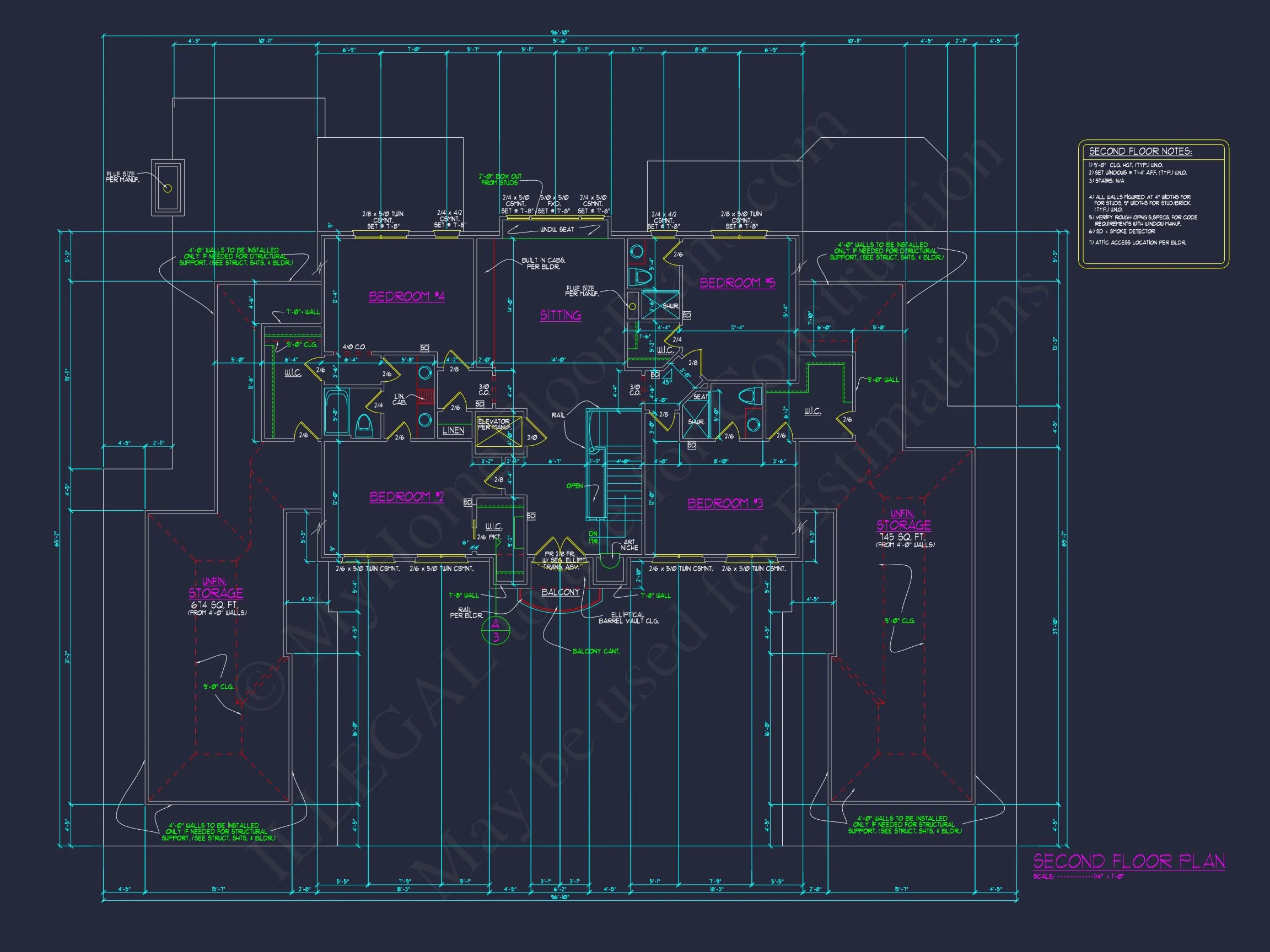Click the LINEN closet label
This screenshot has width=1270, height=952.
coord(453,430)
